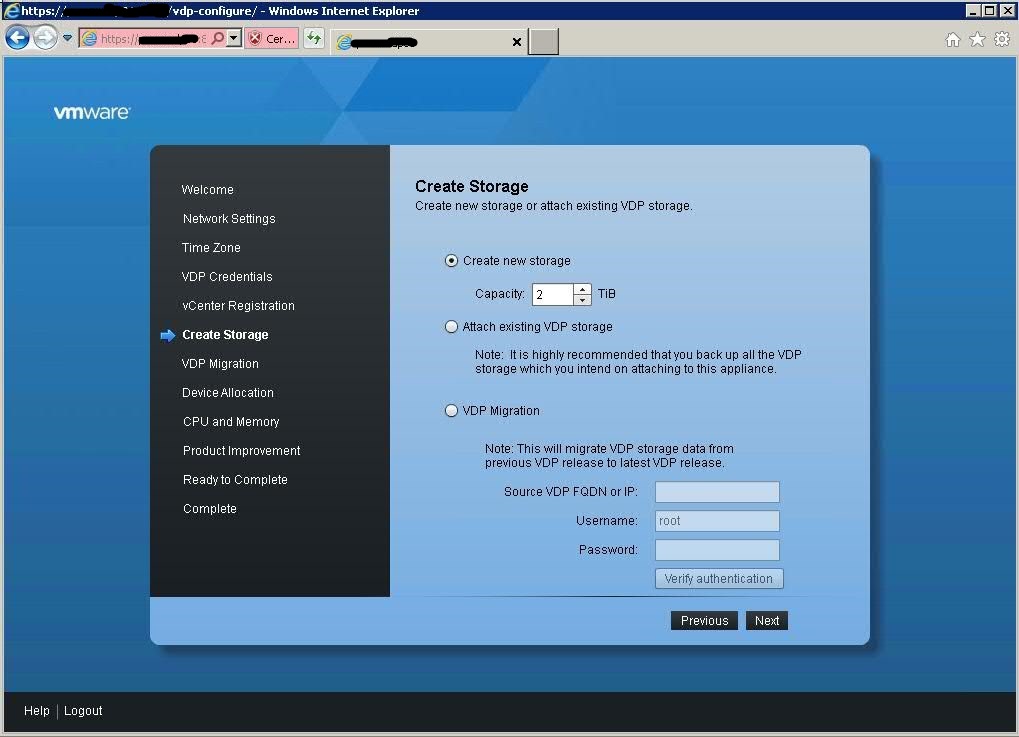Image resolution: width=1019 pixels, height=737 pixels.
Task: Open the Internet Explorer Tools gear menu
Action: pyautogui.click(x=1002, y=40)
